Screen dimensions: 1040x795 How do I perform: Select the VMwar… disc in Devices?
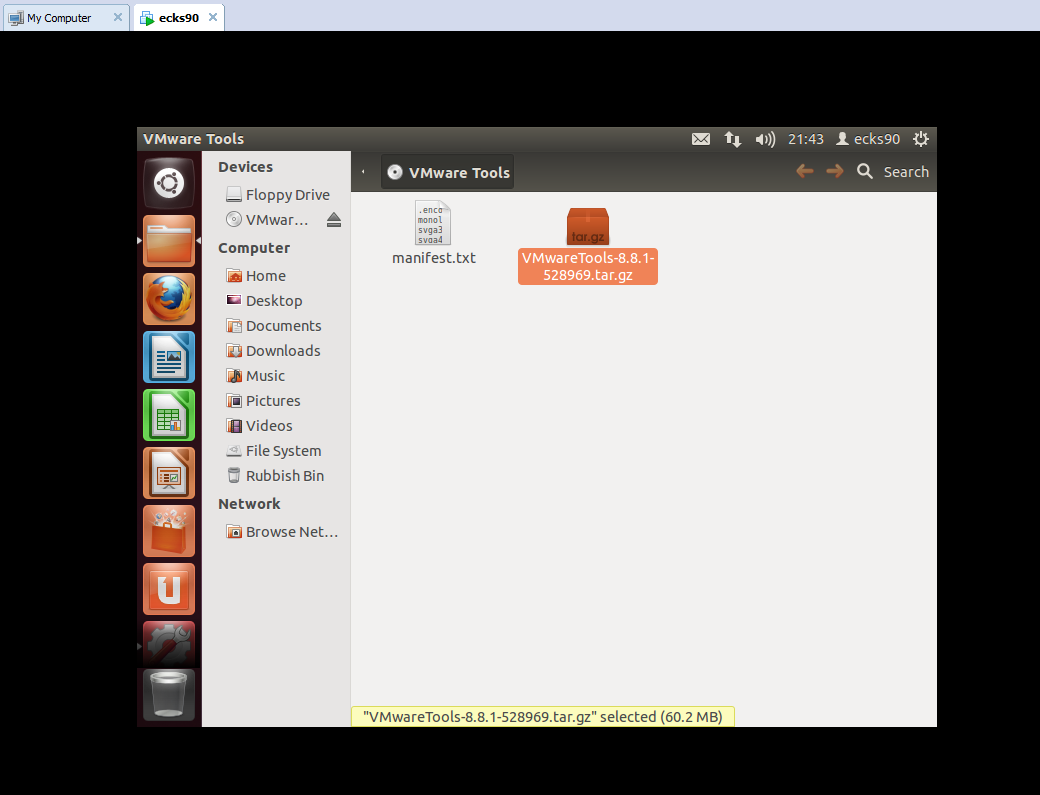(x=267, y=220)
